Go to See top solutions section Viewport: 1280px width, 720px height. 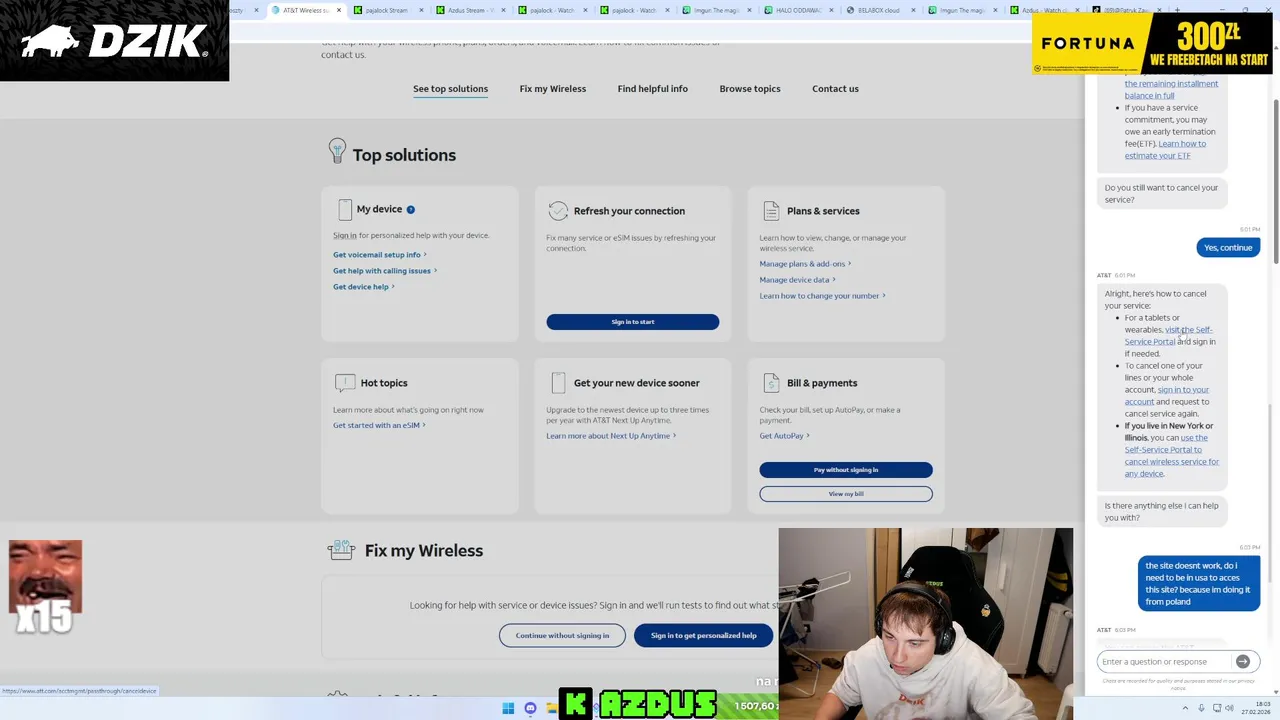click(450, 89)
